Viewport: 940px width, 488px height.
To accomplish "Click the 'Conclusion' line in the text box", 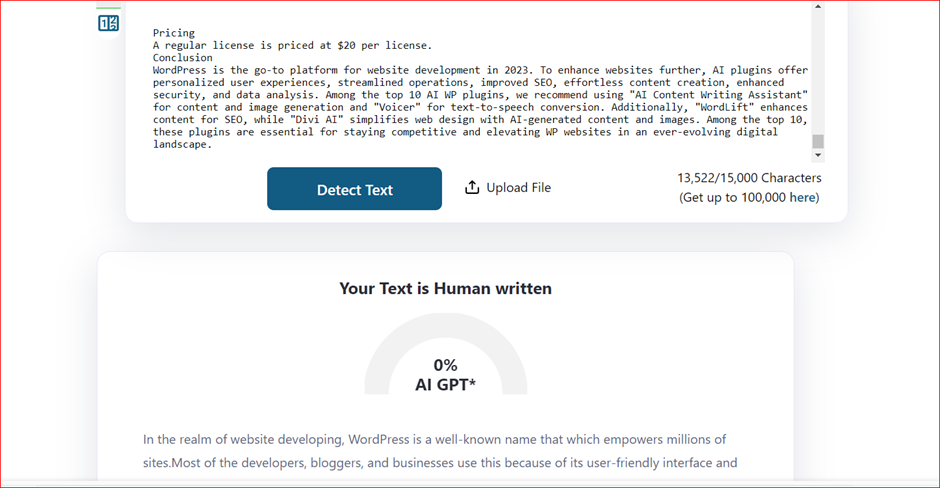I will tap(182, 58).
